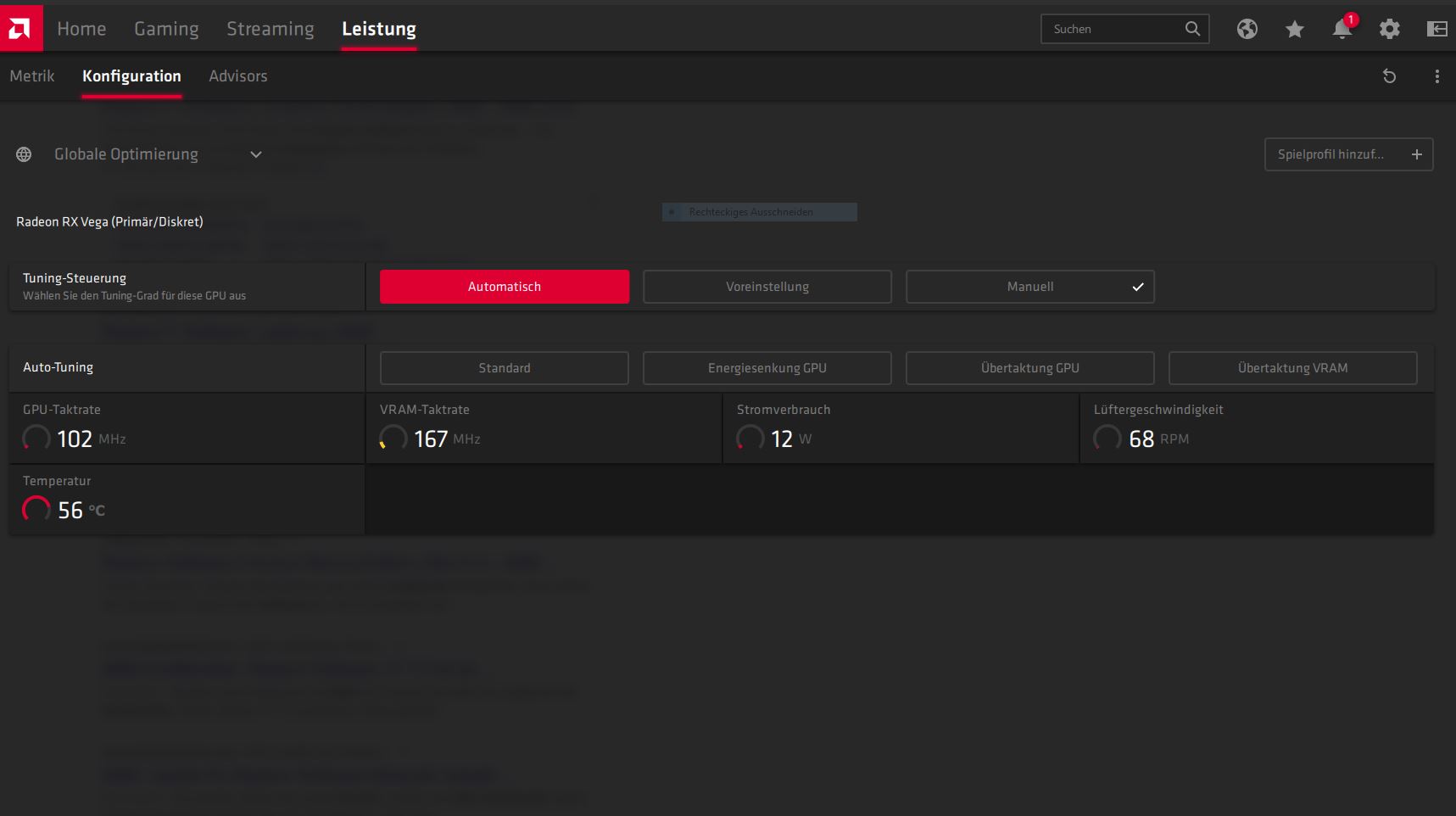Click the Auto-Tuning label

click(58, 367)
